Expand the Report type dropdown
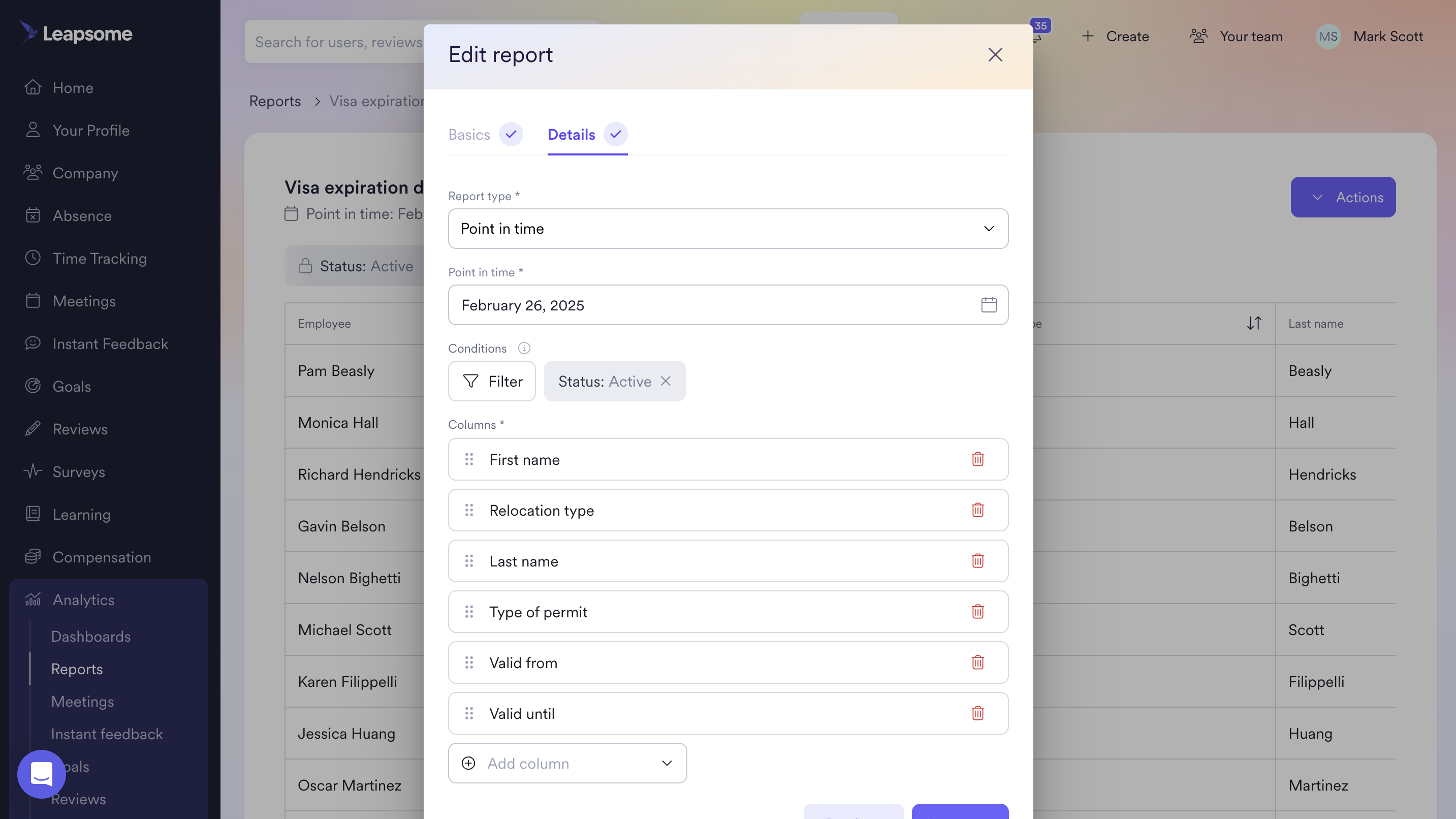This screenshot has width=1456, height=819. [727, 228]
